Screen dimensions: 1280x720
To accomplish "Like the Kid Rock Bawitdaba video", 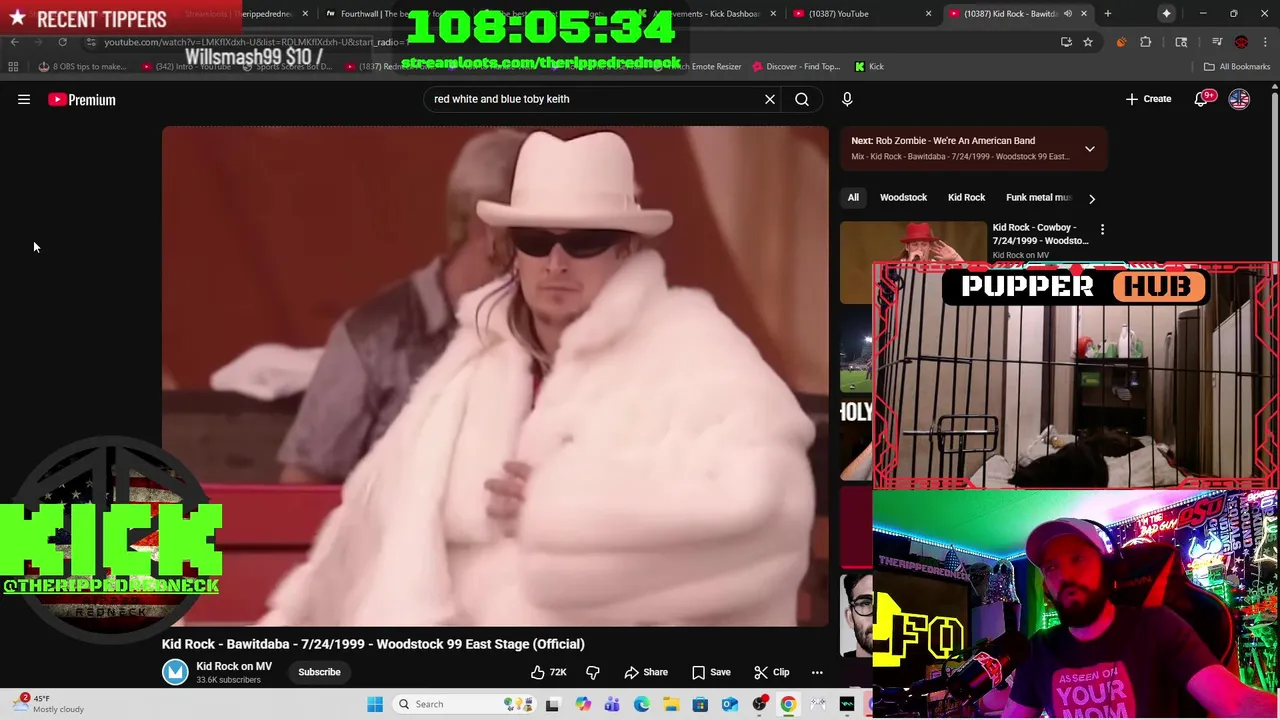I will [548, 672].
